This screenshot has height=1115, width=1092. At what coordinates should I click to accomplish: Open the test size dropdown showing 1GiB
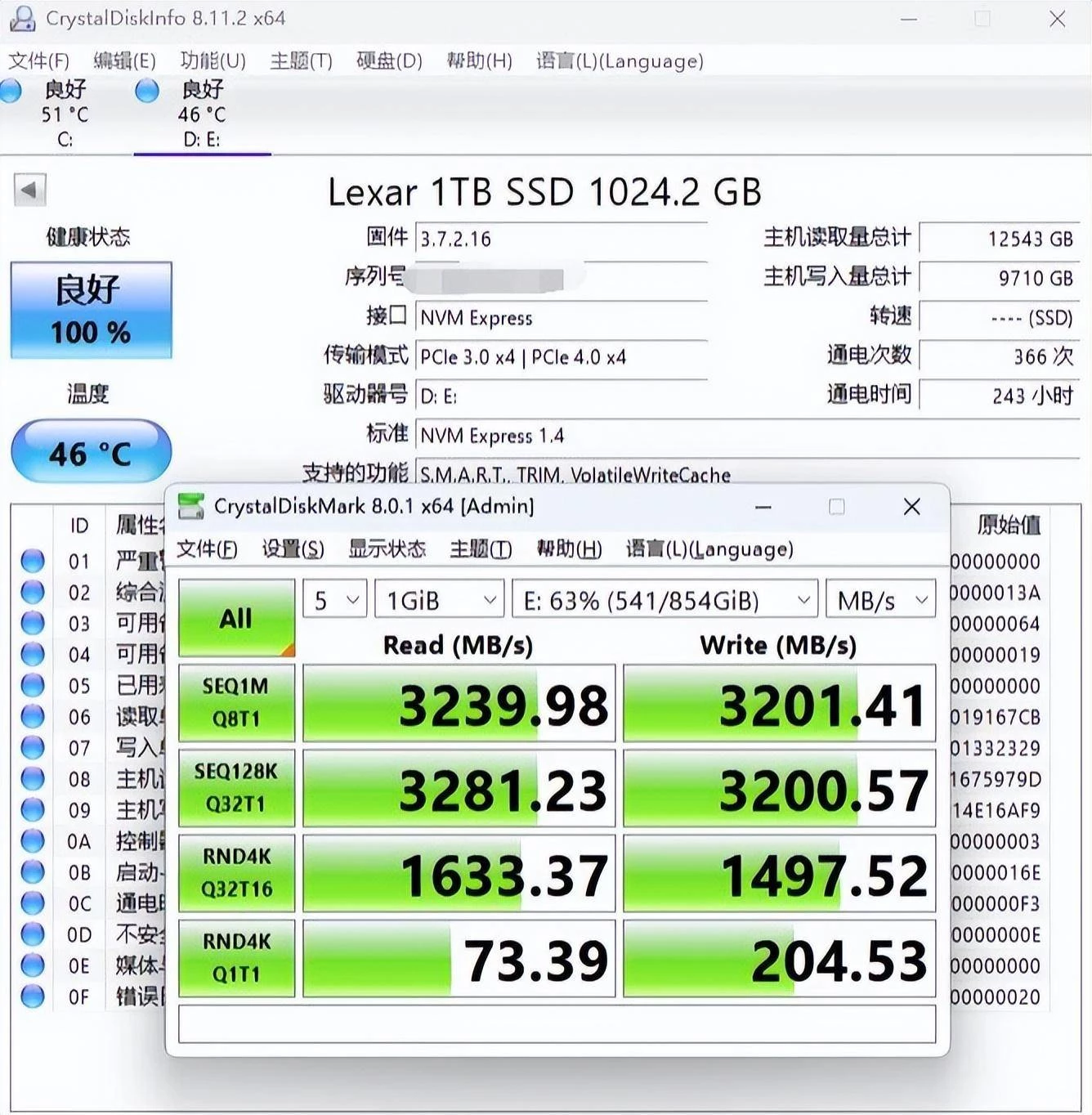coord(440,600)
